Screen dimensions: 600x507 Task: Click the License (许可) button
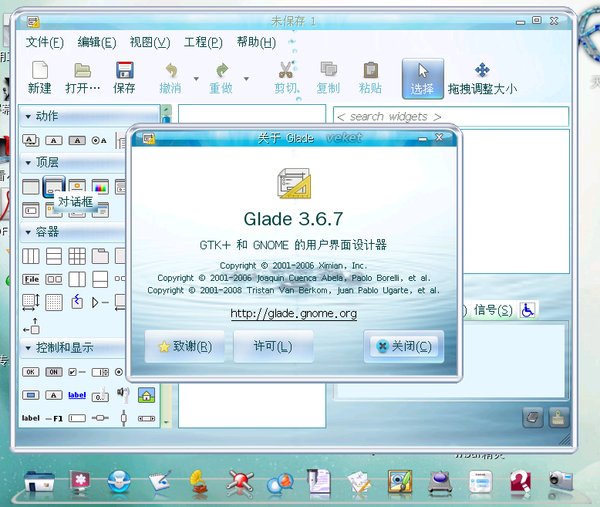273,346
